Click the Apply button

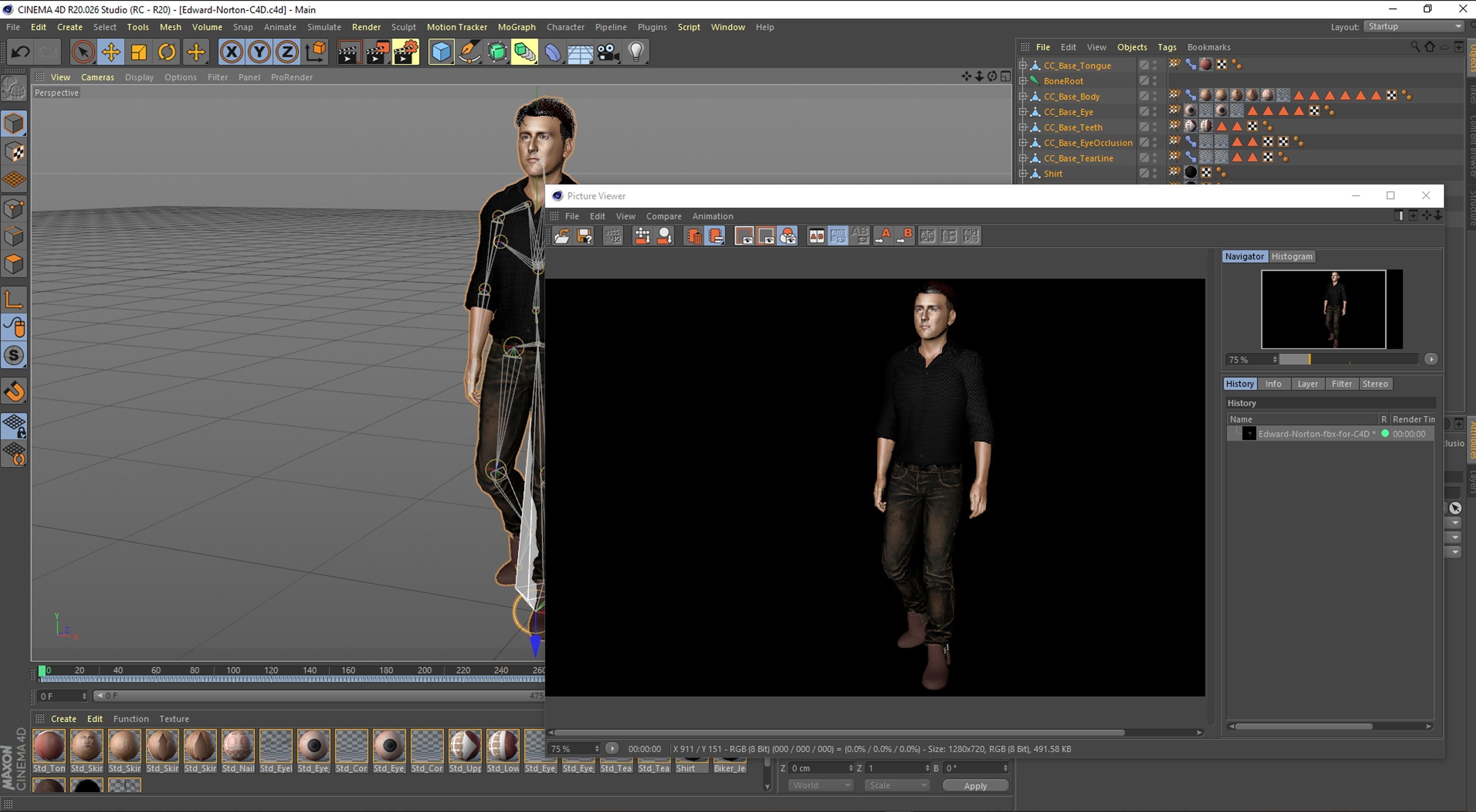tap(975, 785)
